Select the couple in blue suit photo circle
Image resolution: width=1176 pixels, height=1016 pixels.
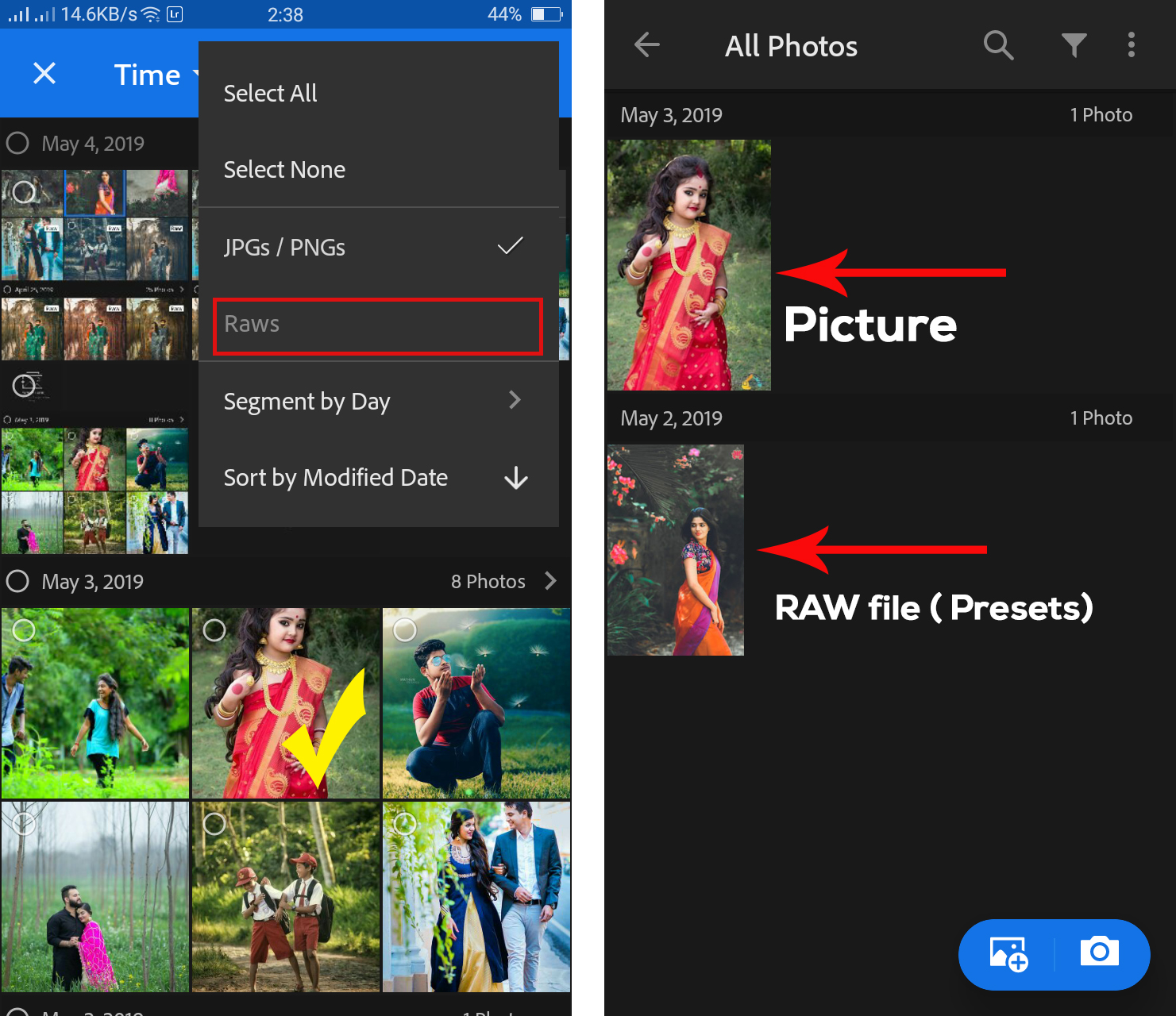click(405, 824)
